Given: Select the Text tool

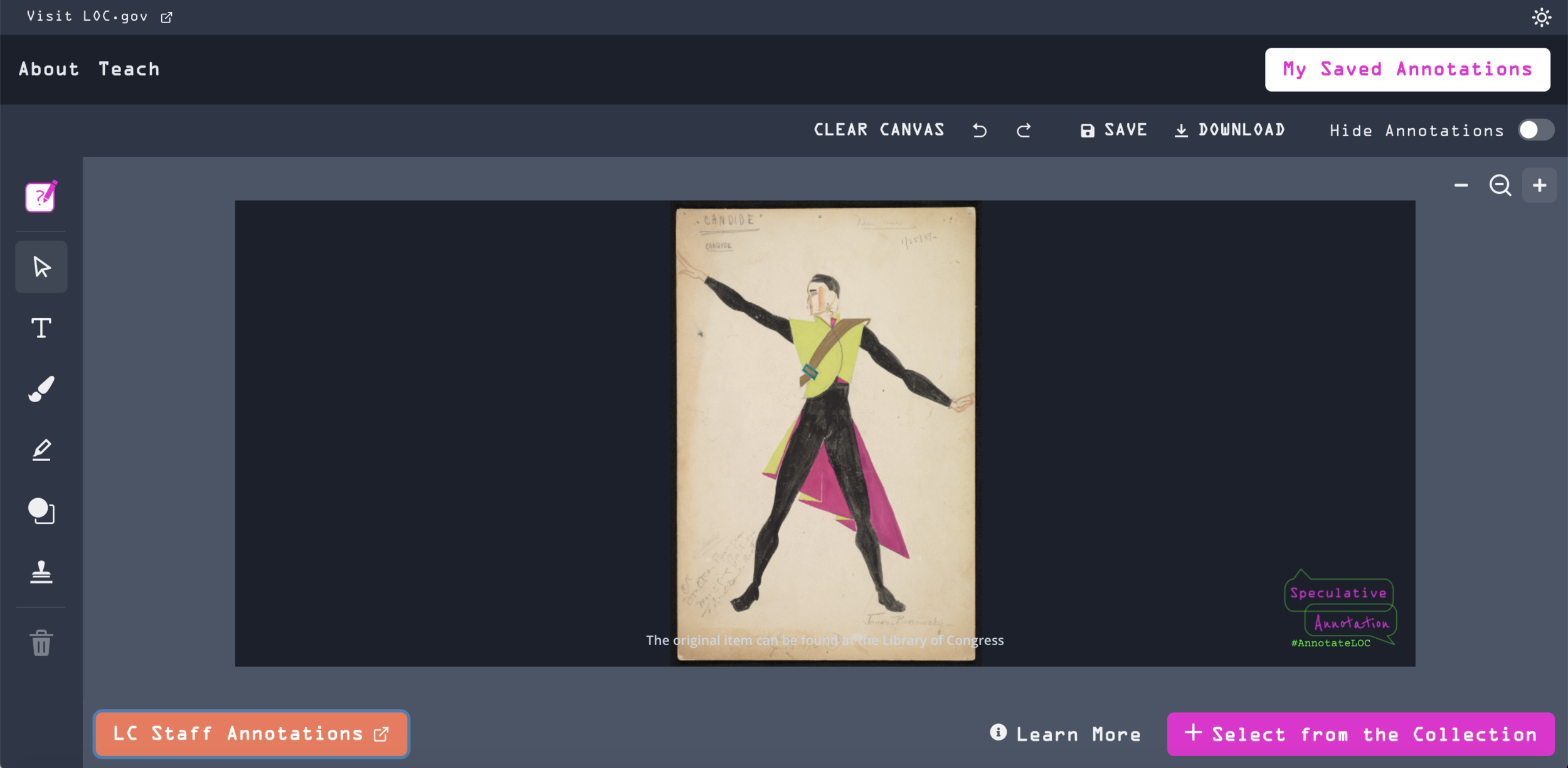Looking at the screenshot, I should tap(41, 328).
